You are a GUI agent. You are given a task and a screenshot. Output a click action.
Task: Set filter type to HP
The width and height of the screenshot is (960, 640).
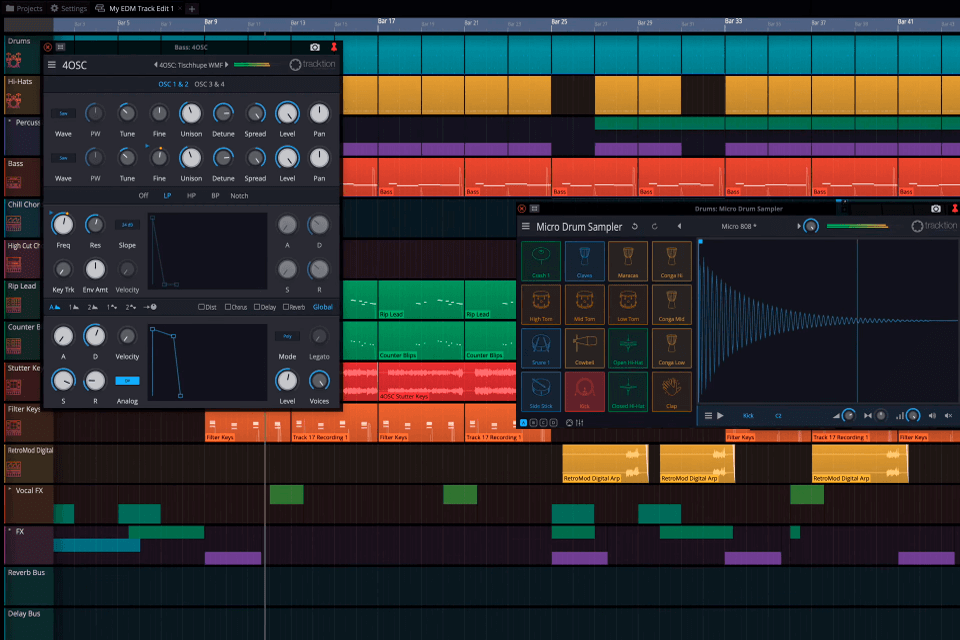point(191,195)
